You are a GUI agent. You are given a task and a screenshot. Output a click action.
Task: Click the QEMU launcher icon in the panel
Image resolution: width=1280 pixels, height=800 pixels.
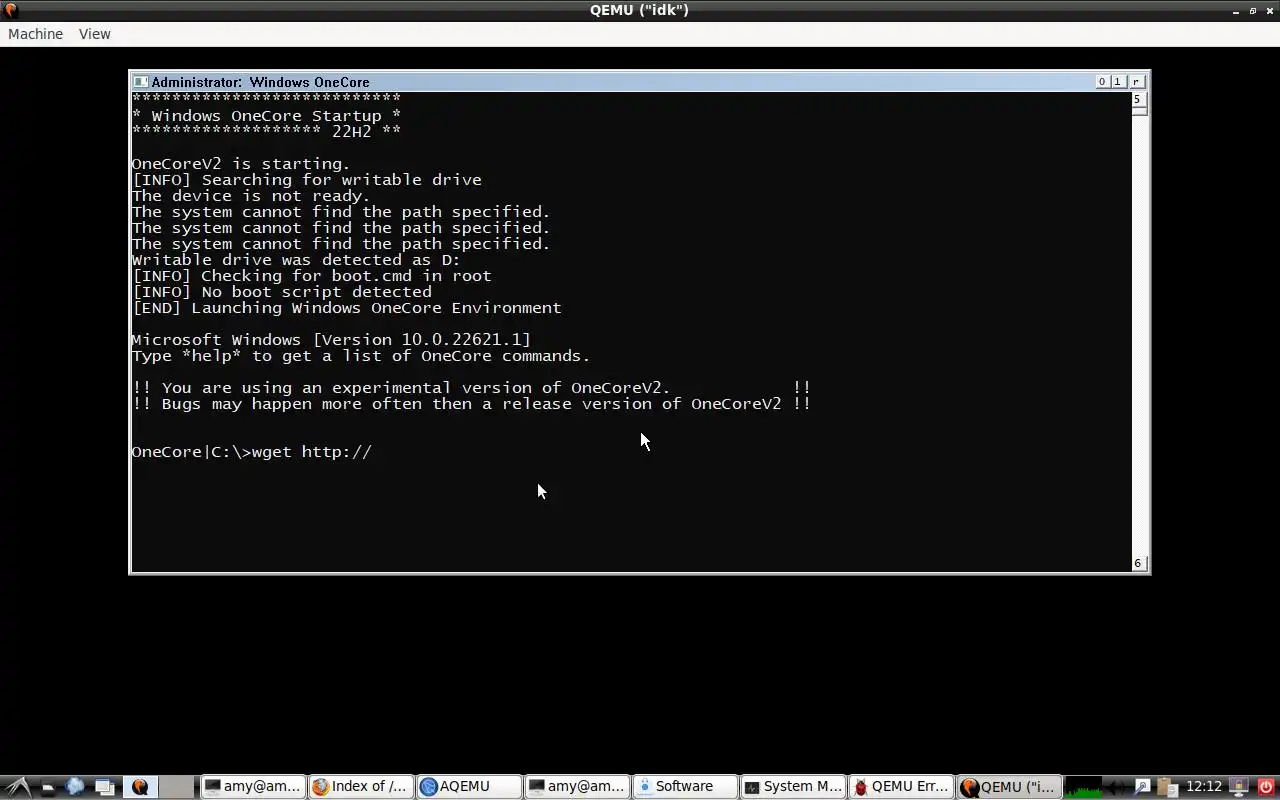(140, 787)
